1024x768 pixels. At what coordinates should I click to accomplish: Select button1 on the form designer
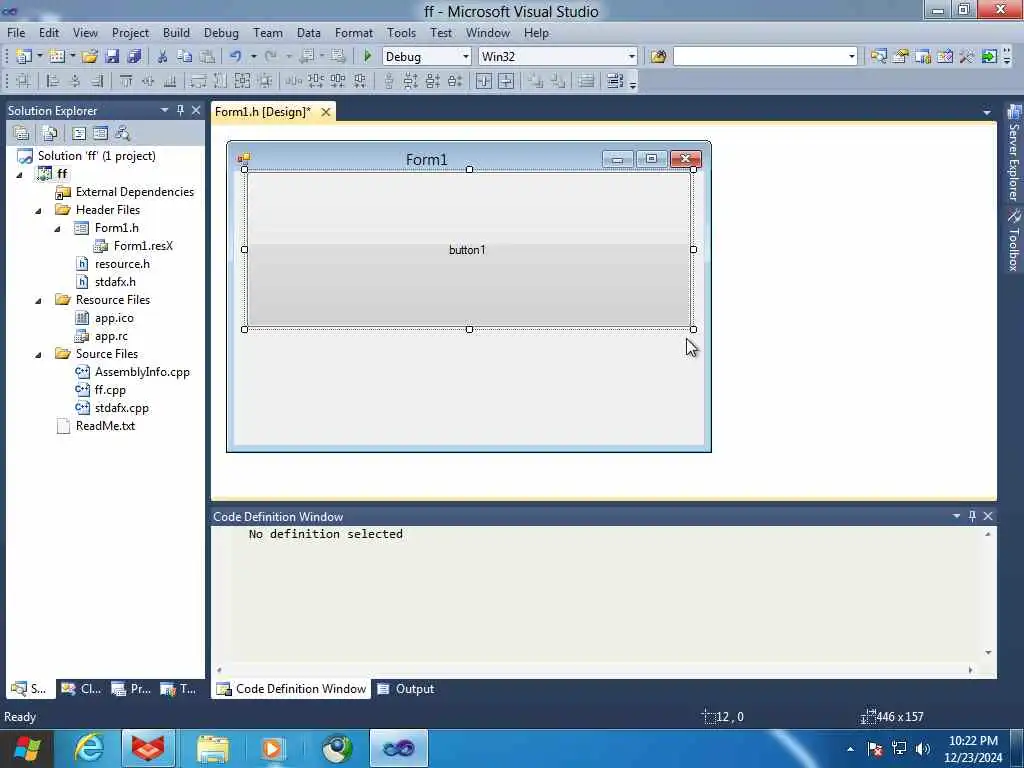pyautogui.click(x=468, y=249)
